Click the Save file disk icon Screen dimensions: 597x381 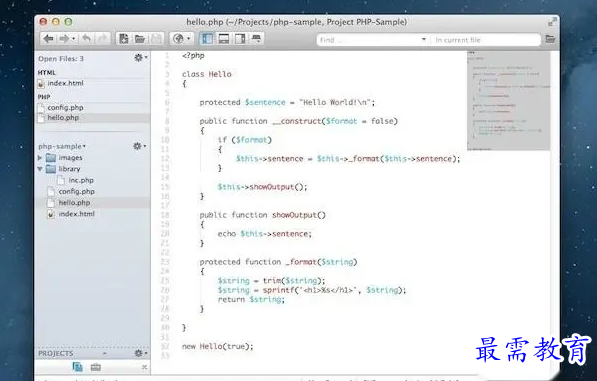click(x=156, y=39)
